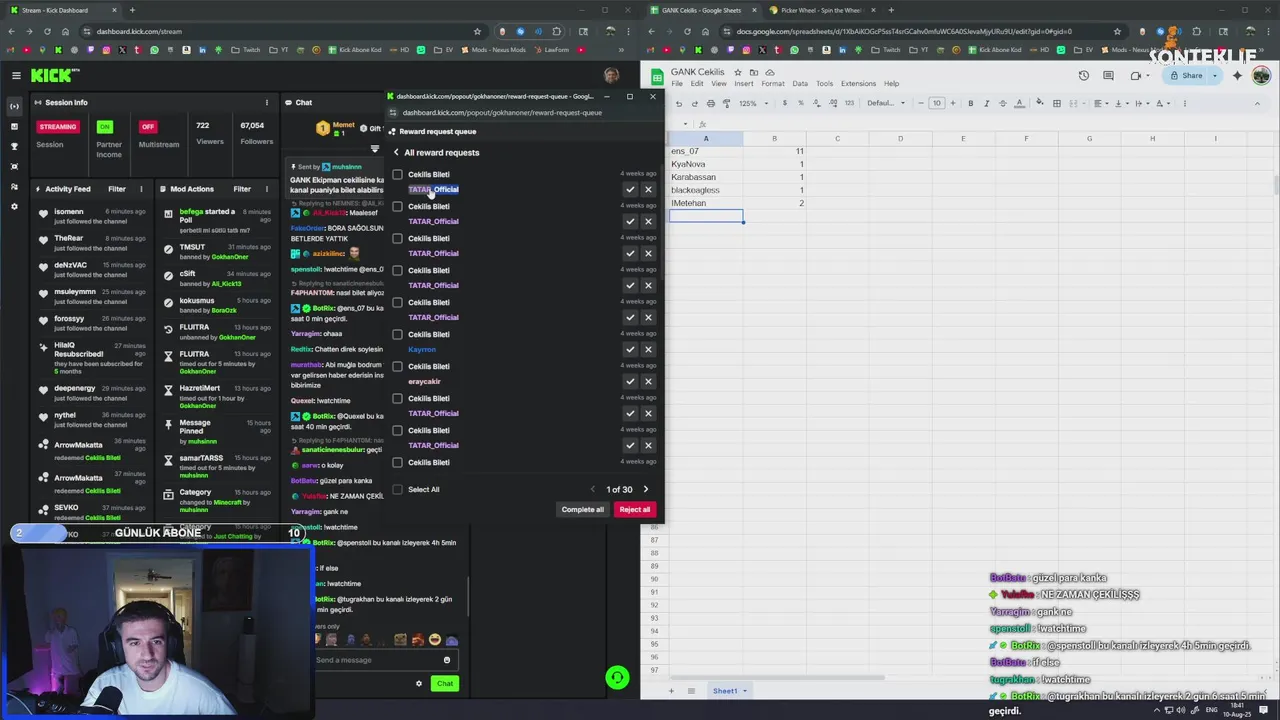1280x720 pixels.
Task: Click the Reject all button
Action: point(634,509)
